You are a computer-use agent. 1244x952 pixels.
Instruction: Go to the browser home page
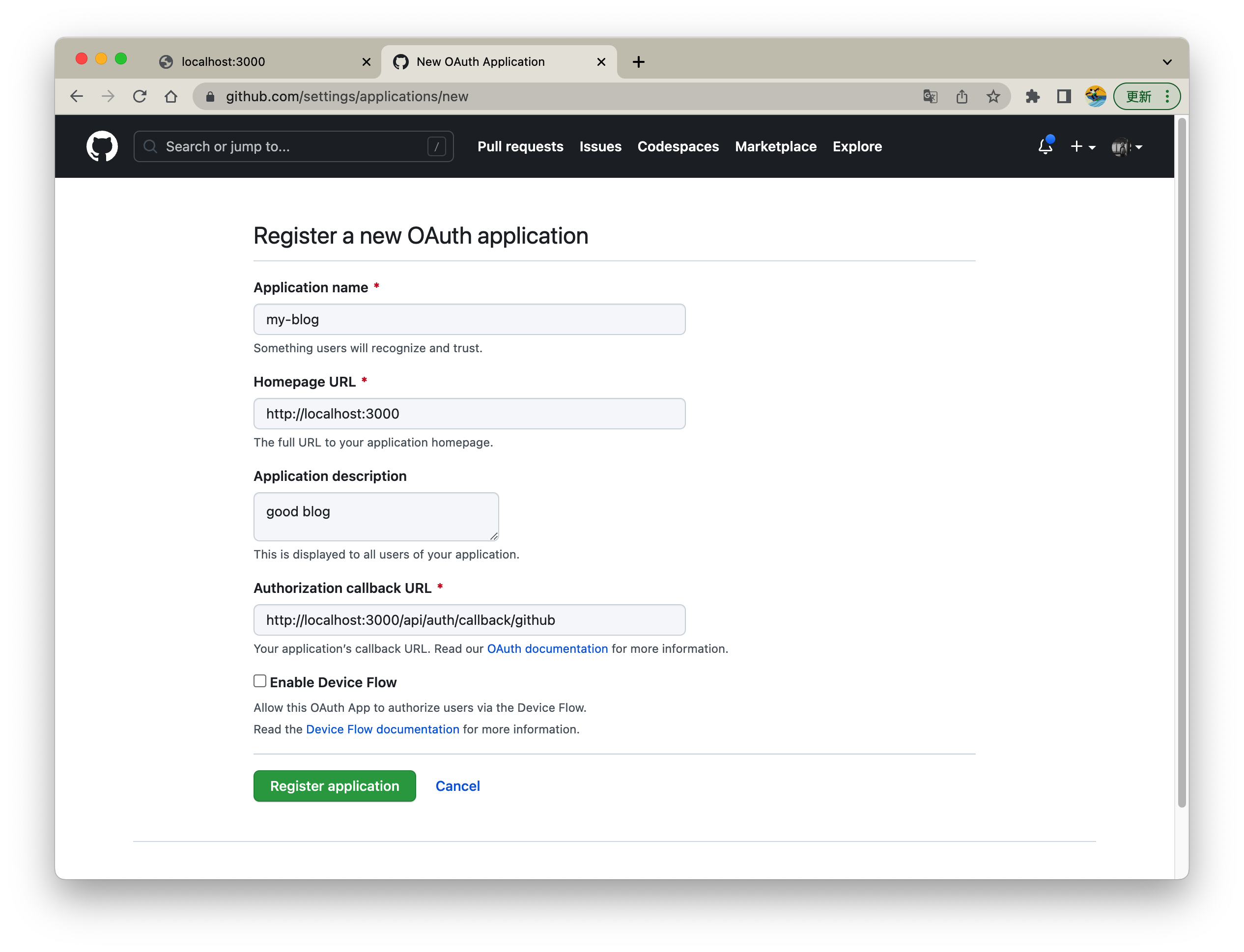pos(170,96)
